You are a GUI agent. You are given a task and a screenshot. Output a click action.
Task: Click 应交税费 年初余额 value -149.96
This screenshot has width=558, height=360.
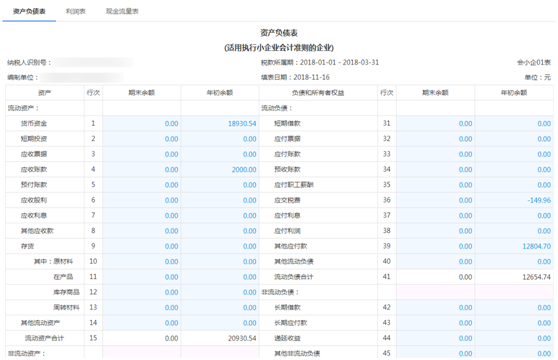[514, 200]
